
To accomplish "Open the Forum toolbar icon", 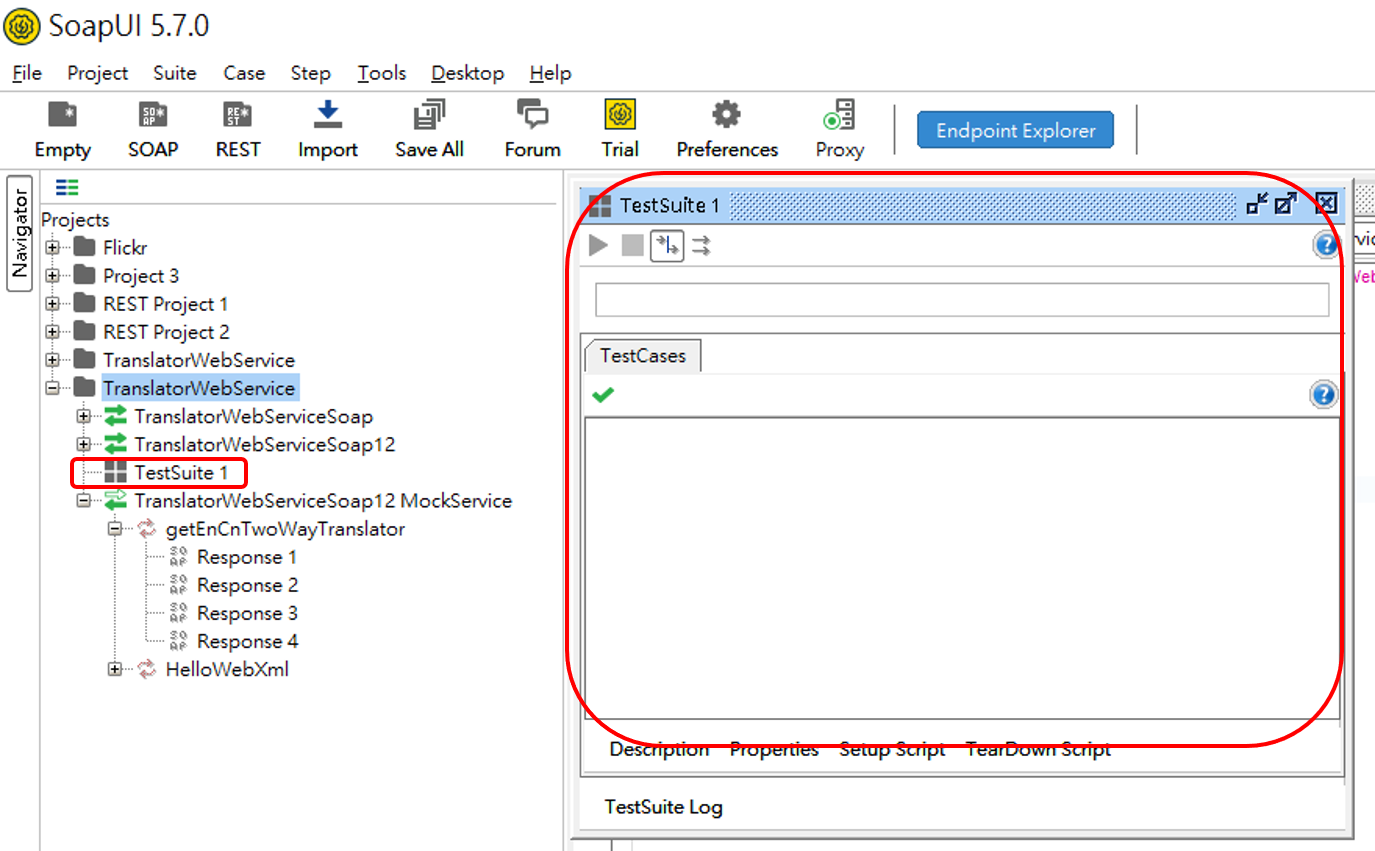I will [x=532, y=116].
